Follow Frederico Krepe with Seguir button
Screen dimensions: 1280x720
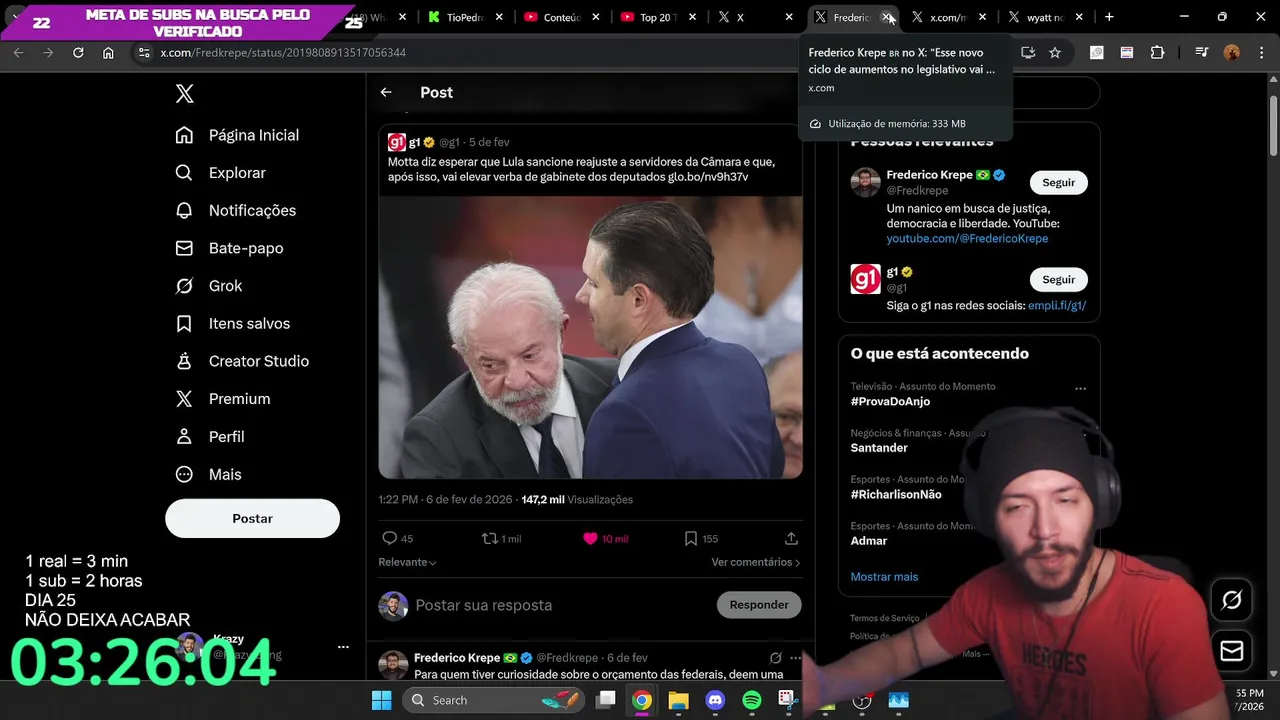pos(1058,183)
